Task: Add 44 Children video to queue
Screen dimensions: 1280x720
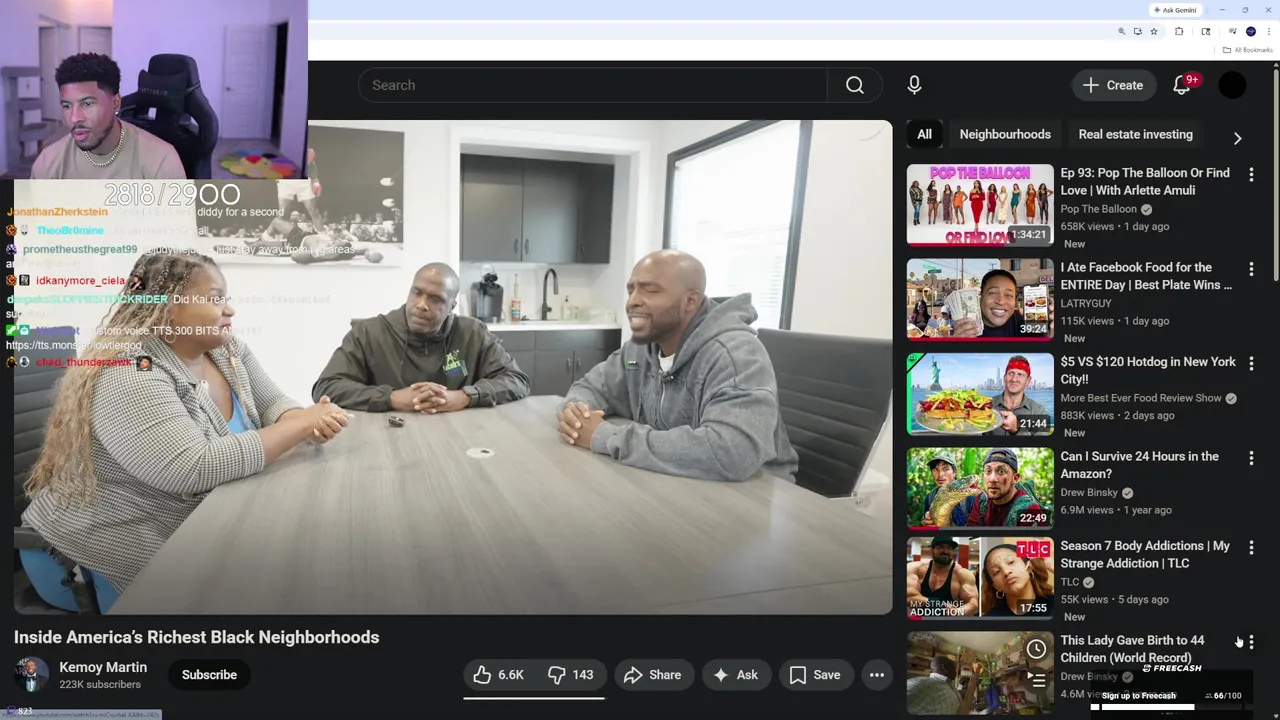Action: (x=1037, y=680)
